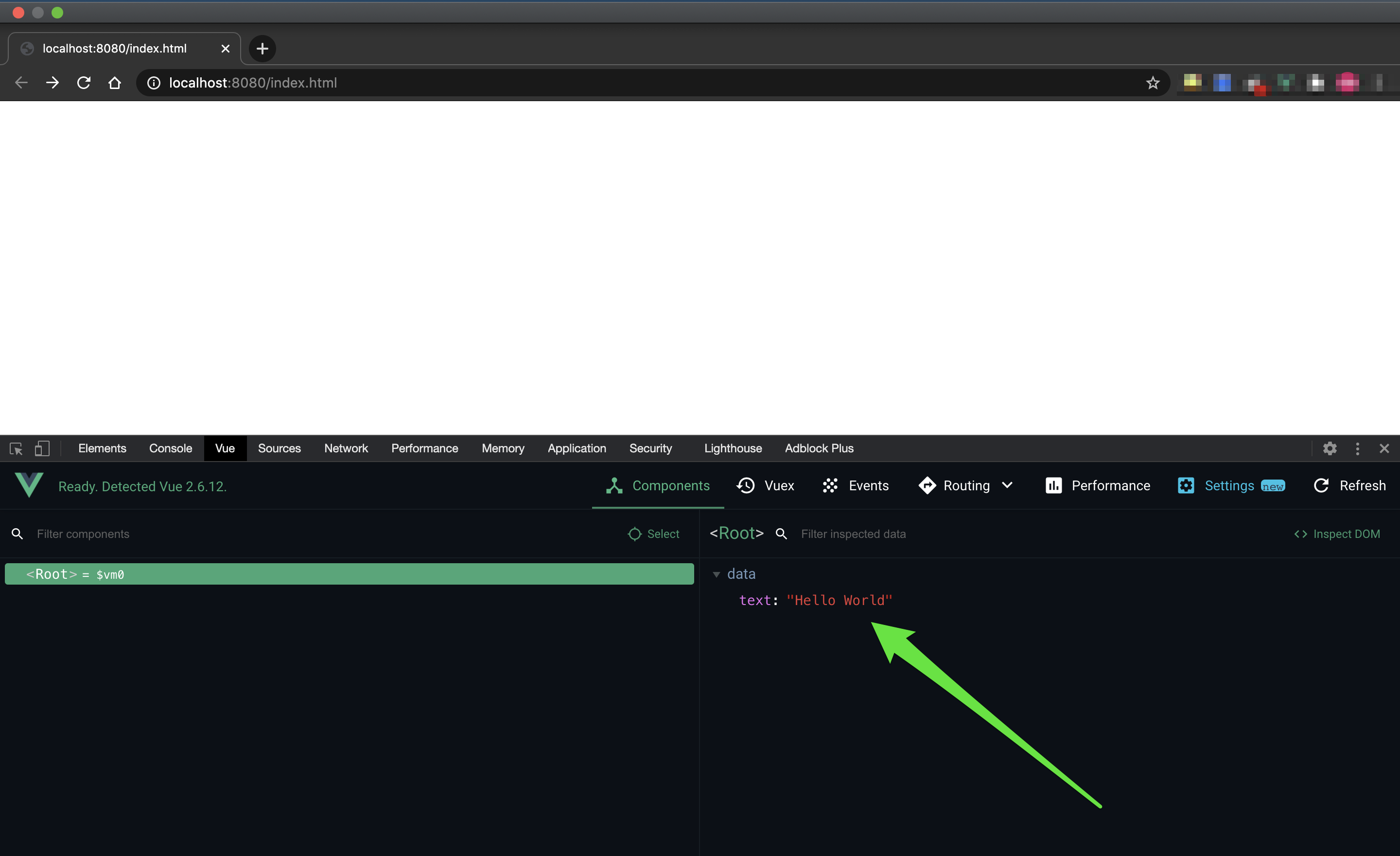Switch to the Console tab
The height and width of the screenshot is (856, 1400).
(171, 448)
